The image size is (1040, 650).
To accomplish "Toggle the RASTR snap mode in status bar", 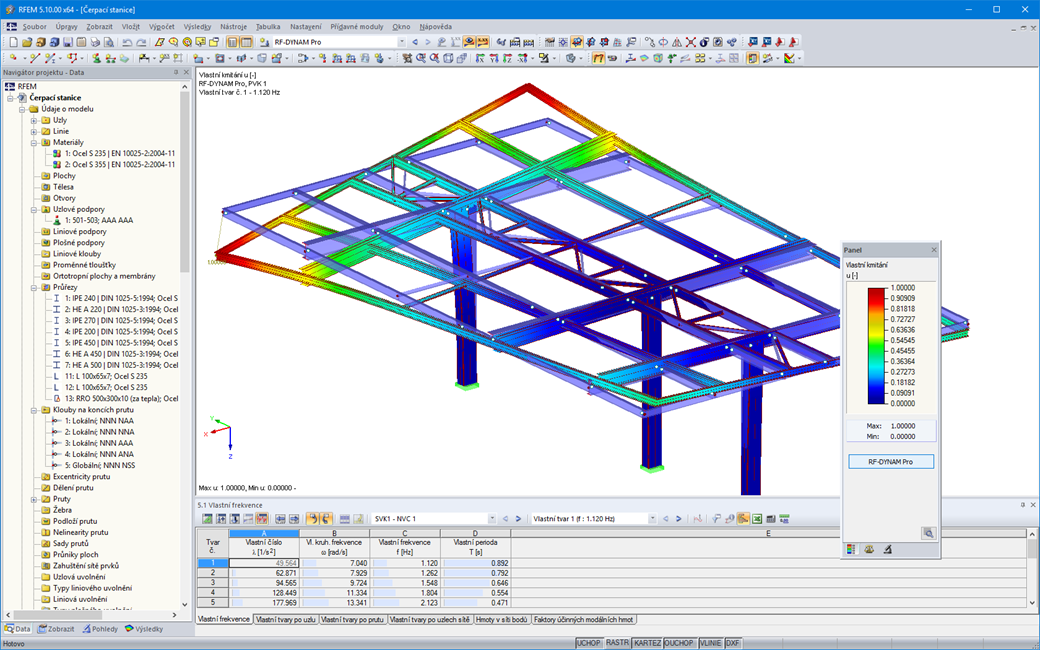I will coord(618,642).
